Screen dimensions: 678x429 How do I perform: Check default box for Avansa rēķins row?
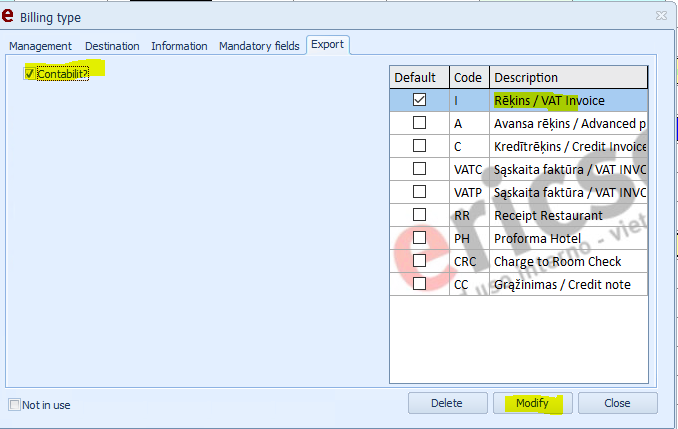point(419,123)
